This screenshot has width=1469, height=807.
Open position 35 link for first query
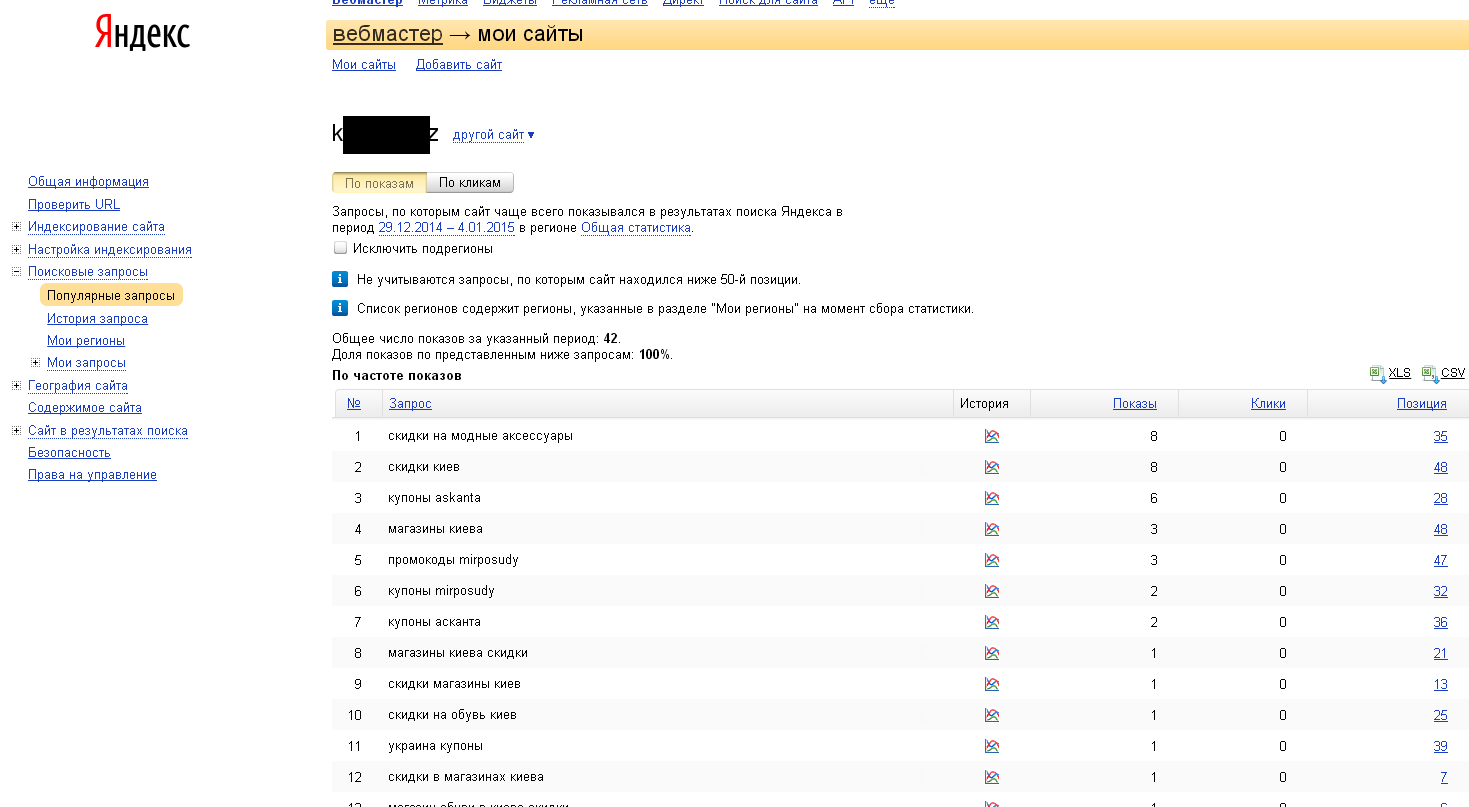(1440, 436)
